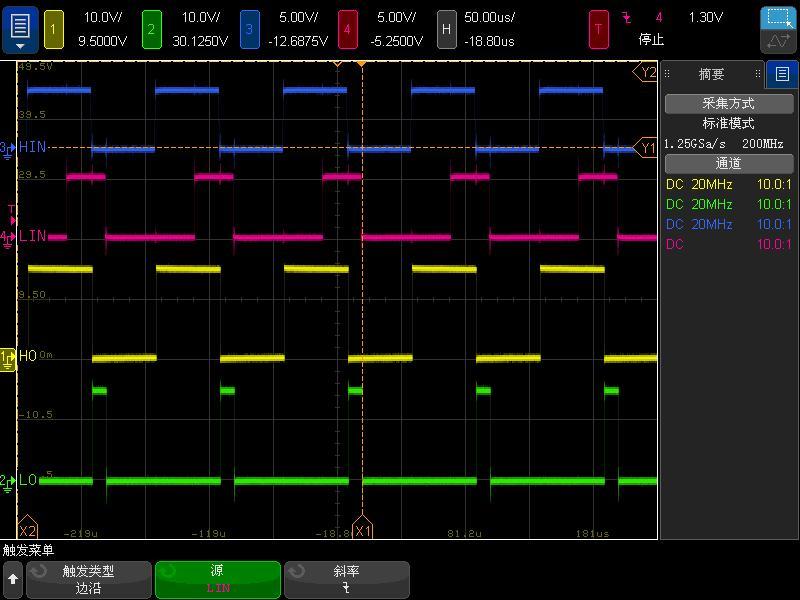Click the HO waveform label
The height and width of the screenshot is (600, 800).
click(x=28, y=356)
